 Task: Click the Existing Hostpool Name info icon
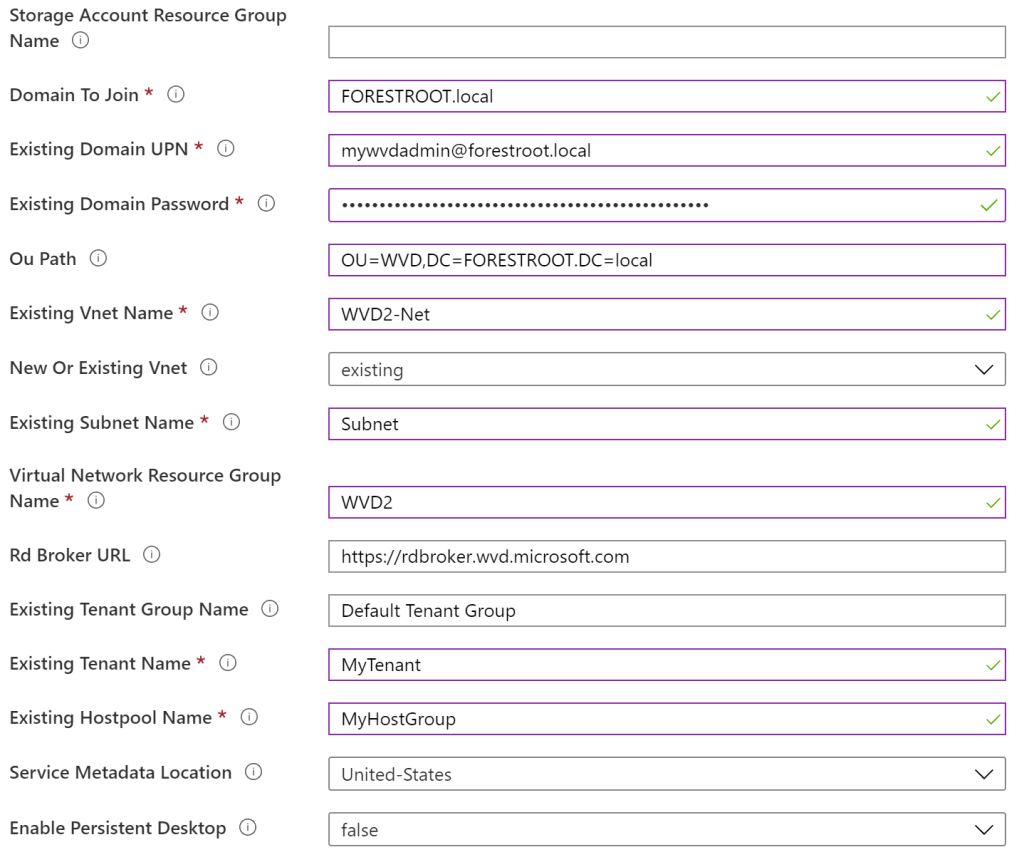pos(249,718)
